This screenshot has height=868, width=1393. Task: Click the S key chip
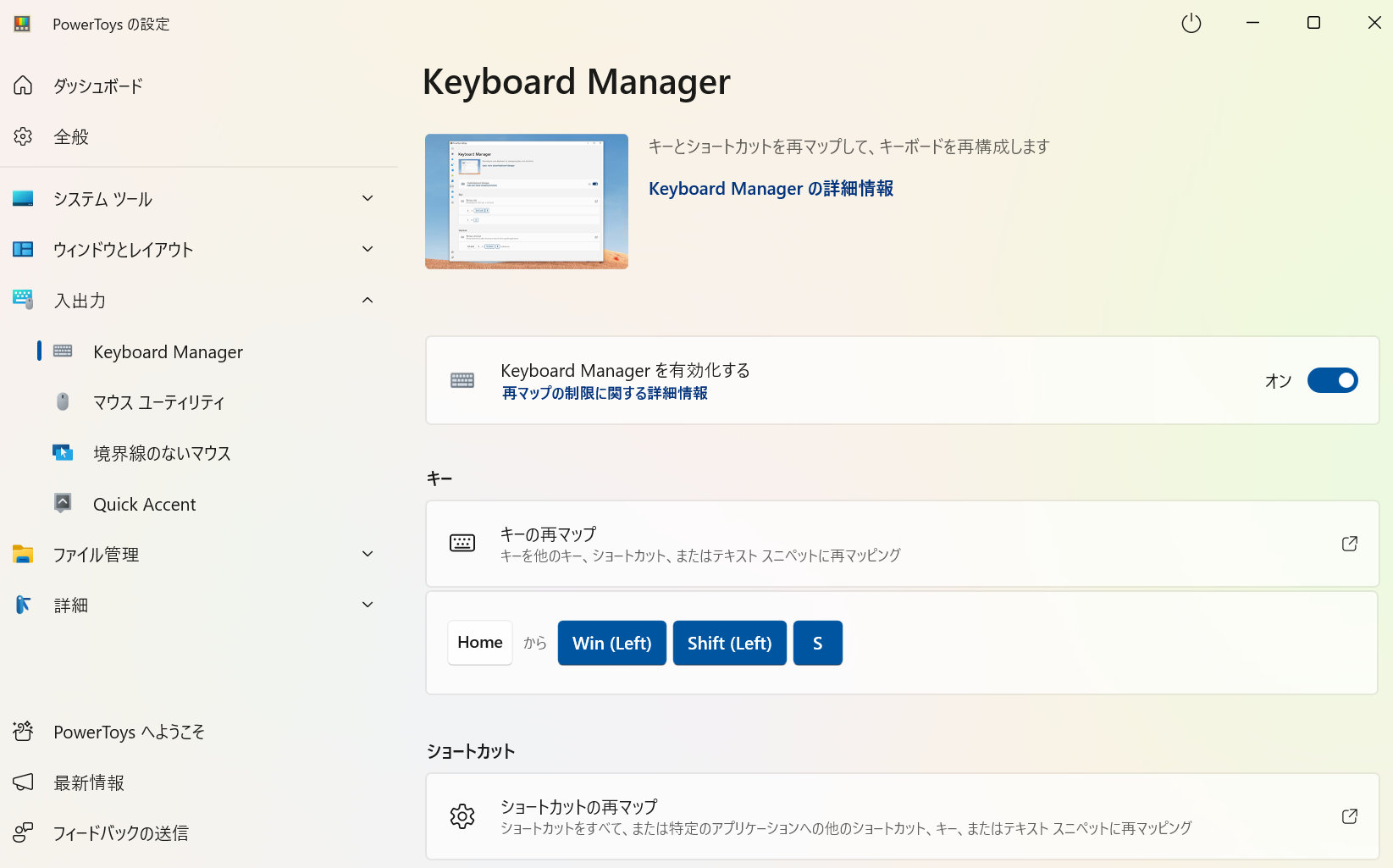[818, 643]
